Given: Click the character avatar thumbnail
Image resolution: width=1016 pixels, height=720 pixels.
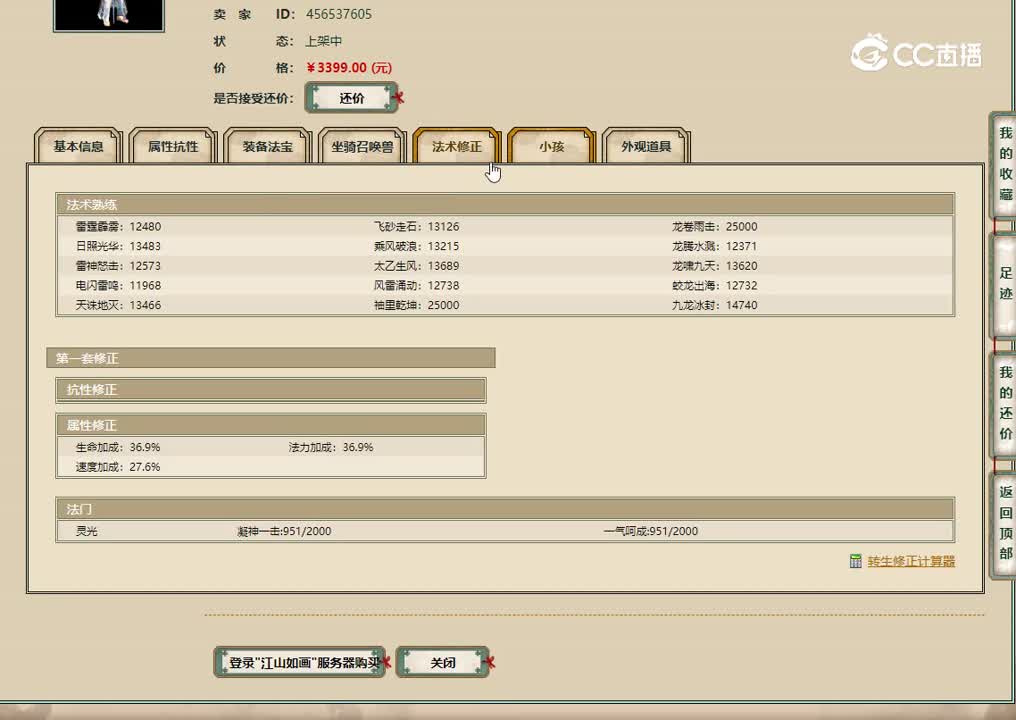Looking at the screenshot, I should click(109, 14).
